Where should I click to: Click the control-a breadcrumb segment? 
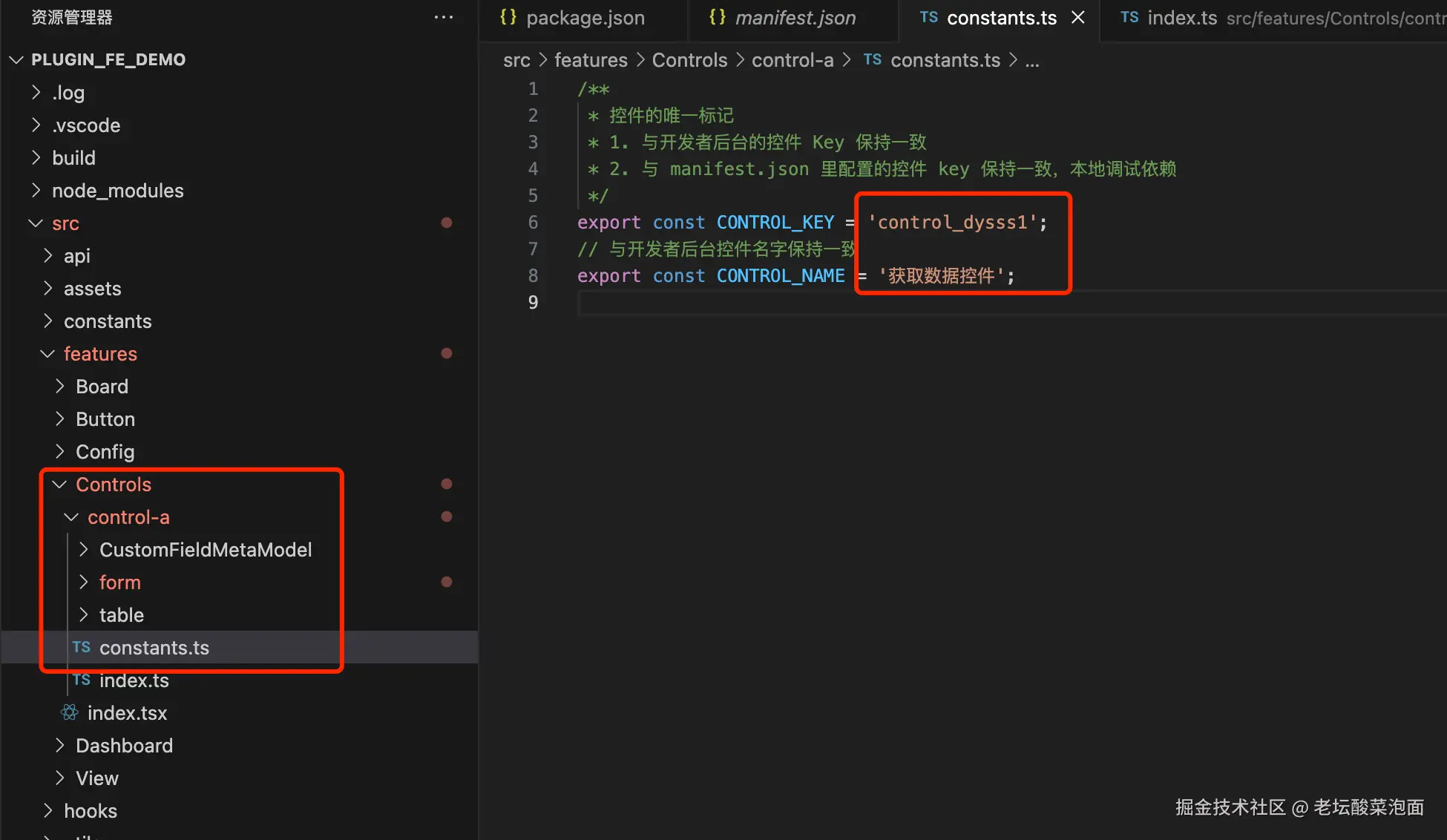[x=793, y=60]
